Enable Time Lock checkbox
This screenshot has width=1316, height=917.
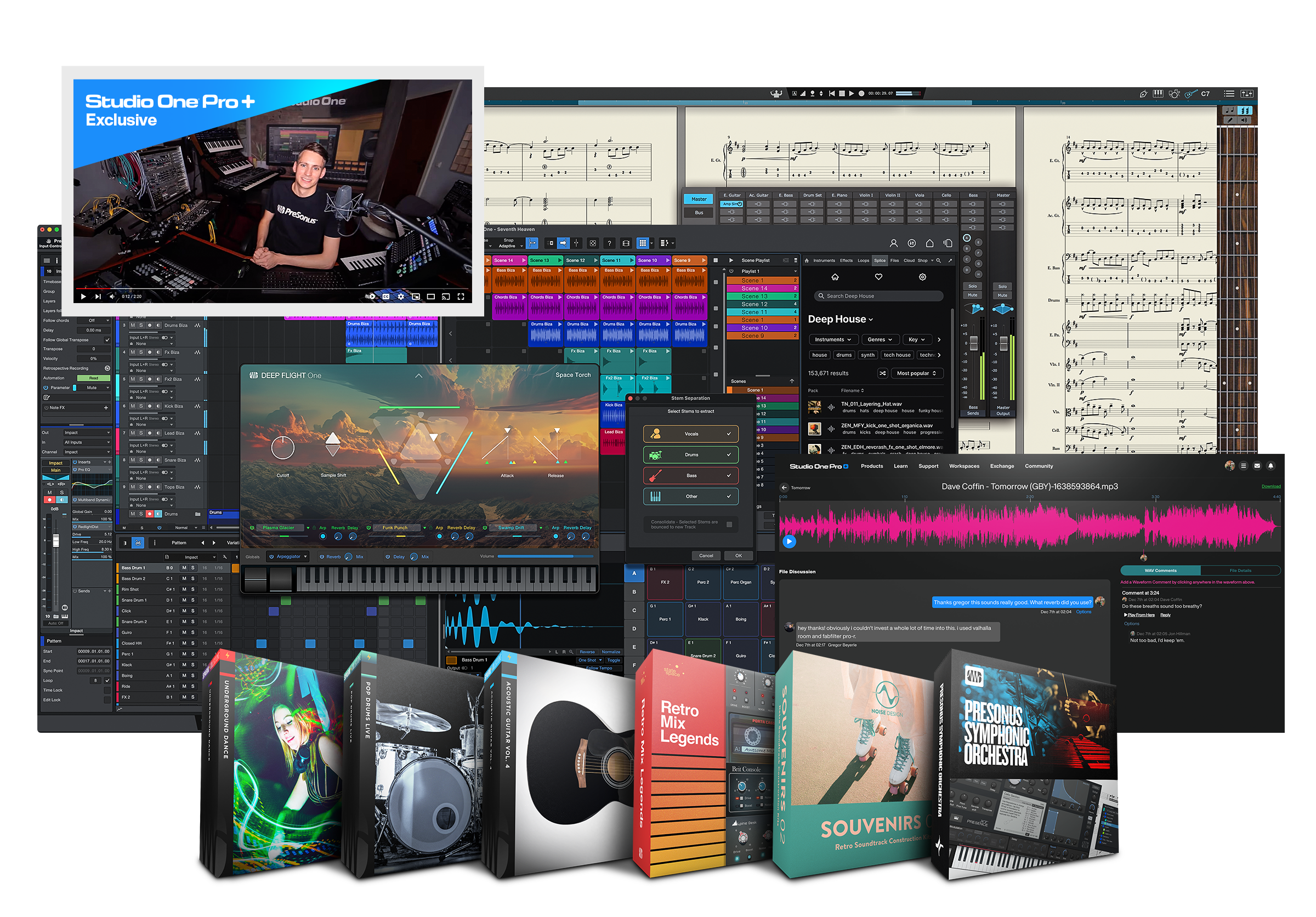point(107,691)
